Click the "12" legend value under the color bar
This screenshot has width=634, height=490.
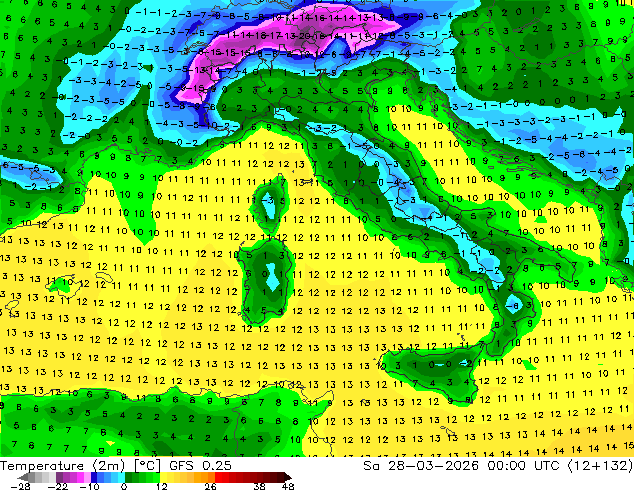pyautogui.click(x=162, y=486)
